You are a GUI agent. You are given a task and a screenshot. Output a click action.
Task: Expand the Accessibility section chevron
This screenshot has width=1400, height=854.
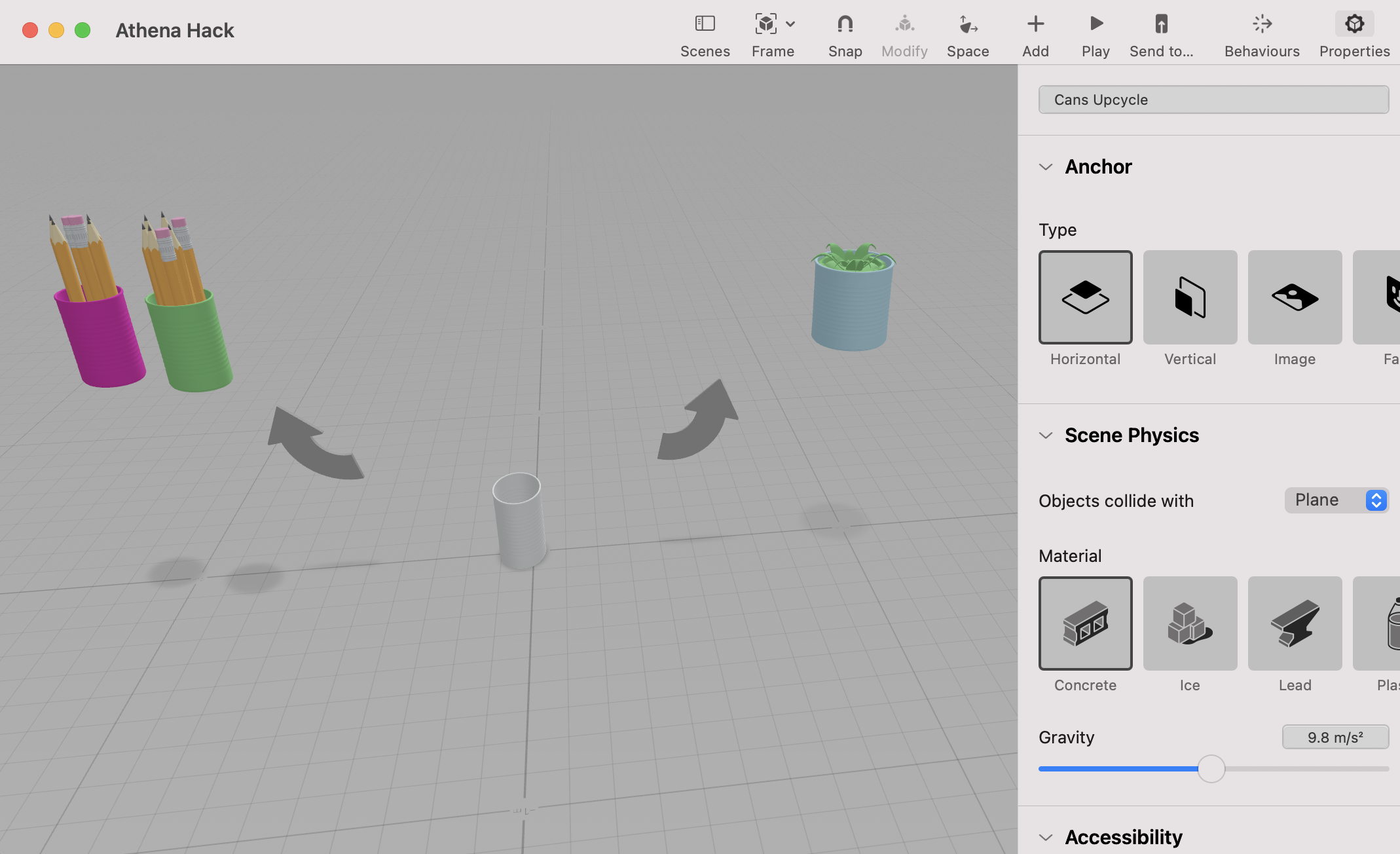click(1046, 838)
